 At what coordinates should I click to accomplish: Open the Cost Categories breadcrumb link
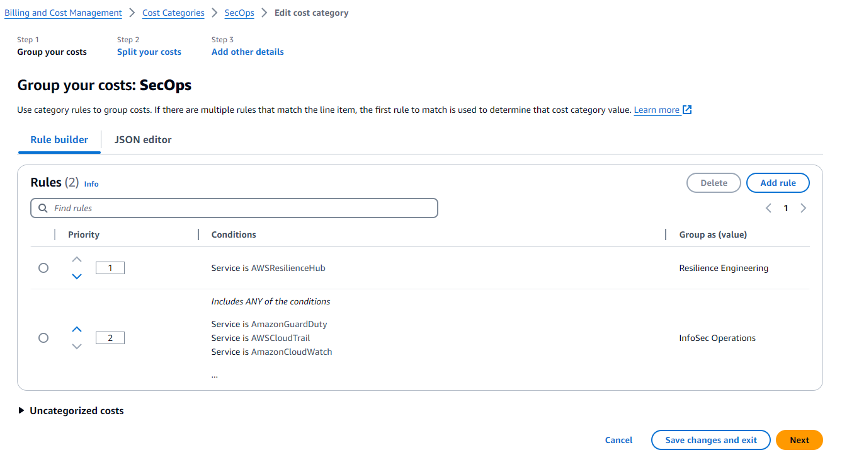point(173,13)
